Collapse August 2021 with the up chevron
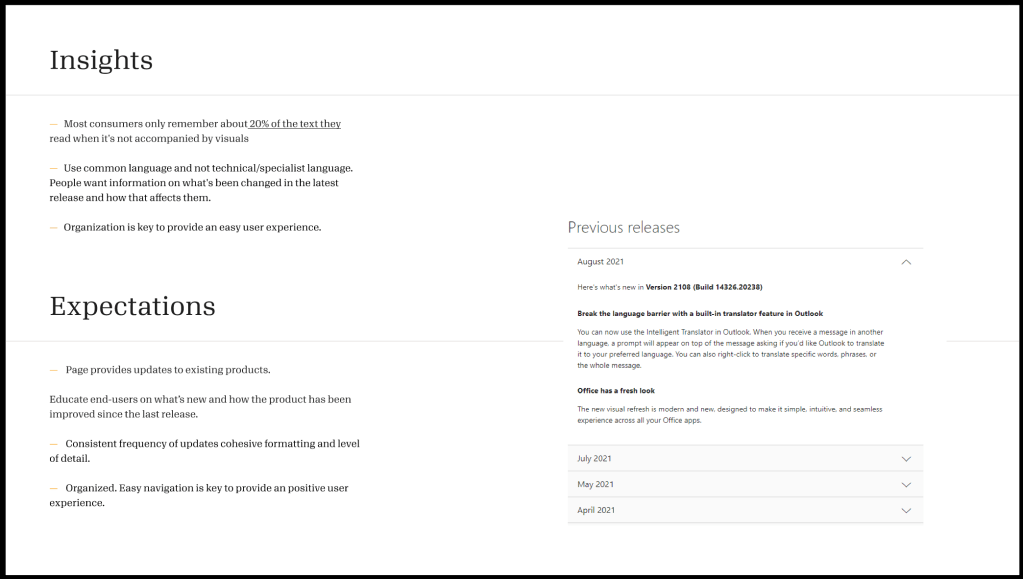 click(906, 262)
